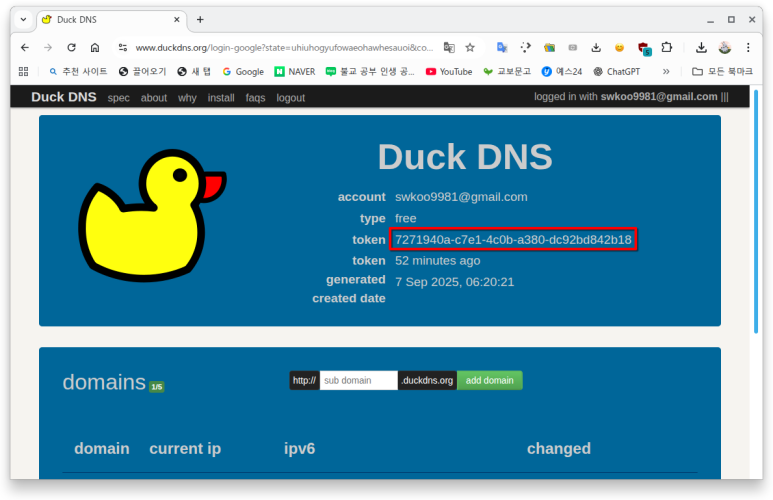Screen dimensions: 773x500
Task: Open the spec page link
Action: (118, 98)
